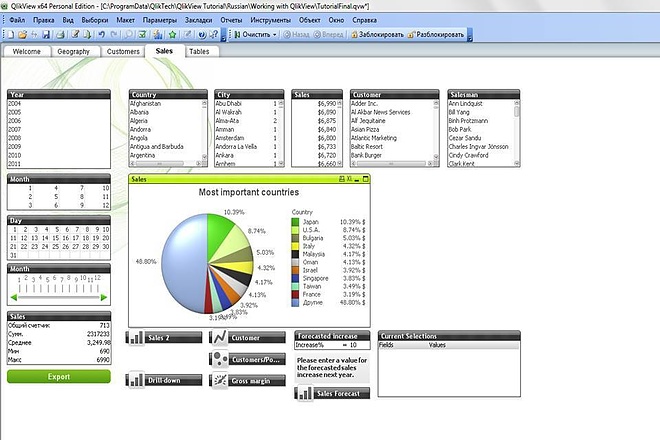Click the Очистить clear selections button
This screenshot has width=660, height=440.
(x=253, y=35)
